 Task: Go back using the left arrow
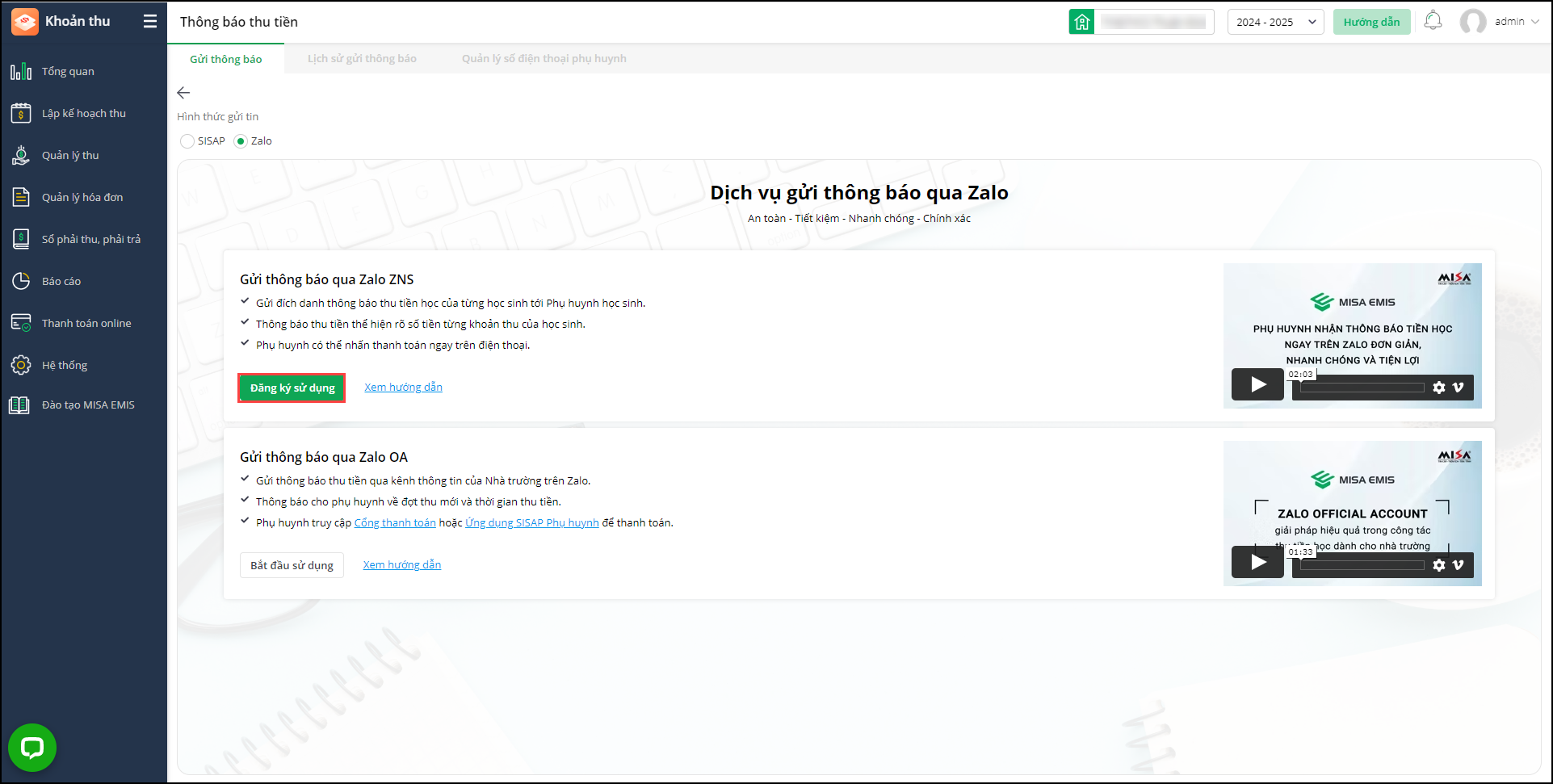pos(183,93)
